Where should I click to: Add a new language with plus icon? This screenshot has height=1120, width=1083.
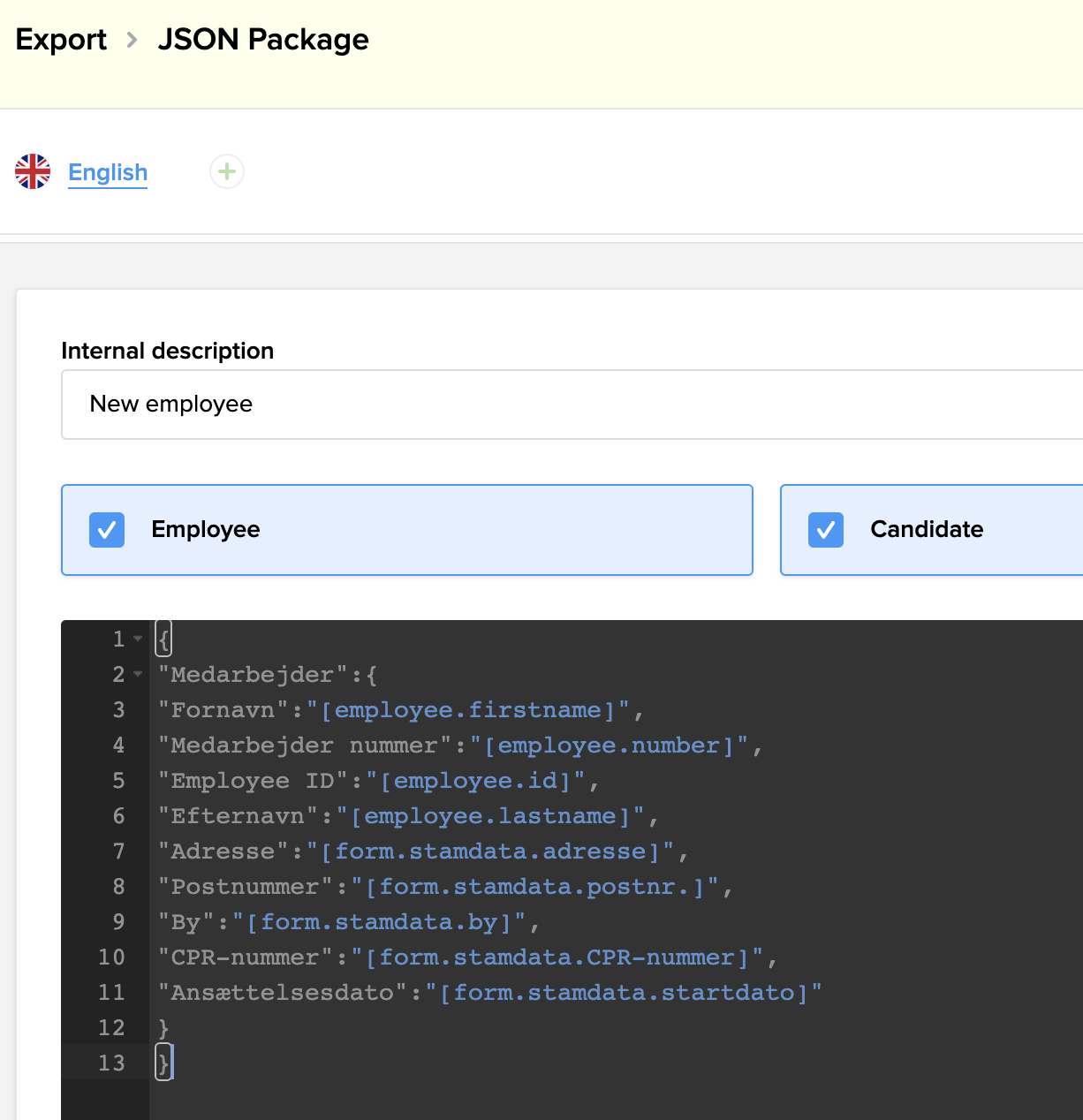tap(227, 171)
